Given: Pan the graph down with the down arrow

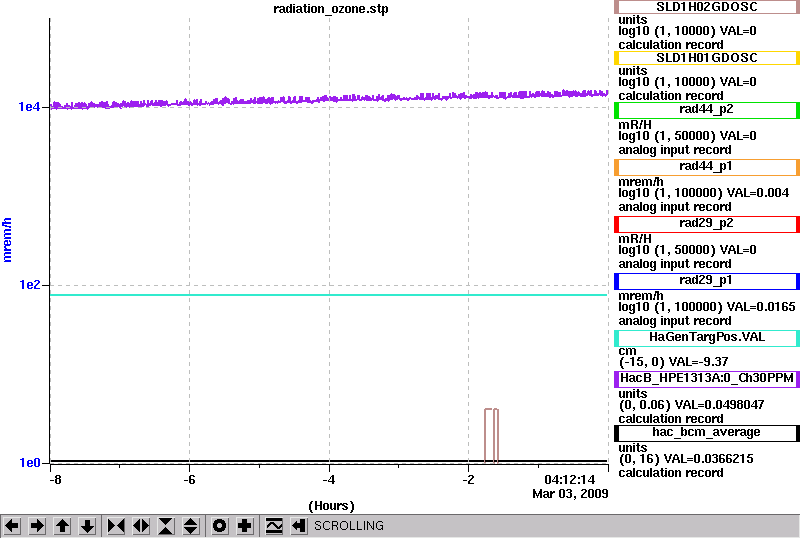Looking at the screenshot, I should 88,526.
